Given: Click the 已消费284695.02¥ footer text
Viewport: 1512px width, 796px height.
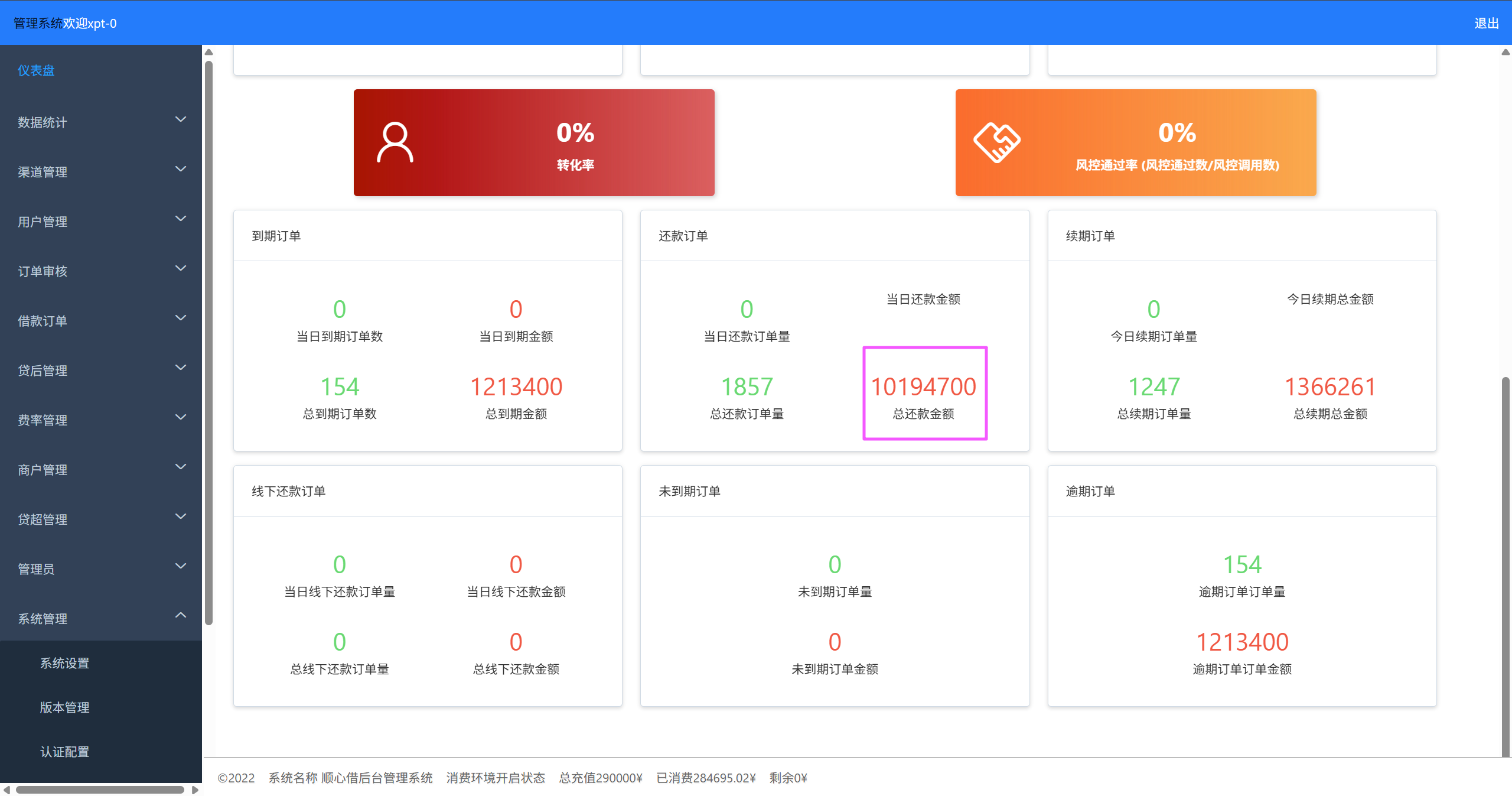Looking at the screenshot, I should [706, 778].
